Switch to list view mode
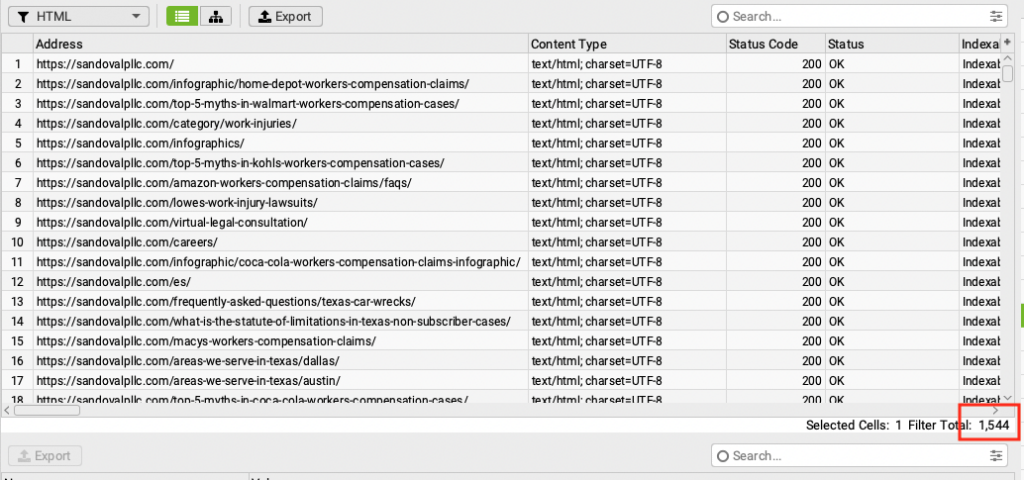The width and height of the screenshot is (1024, 480). point(181,16)
